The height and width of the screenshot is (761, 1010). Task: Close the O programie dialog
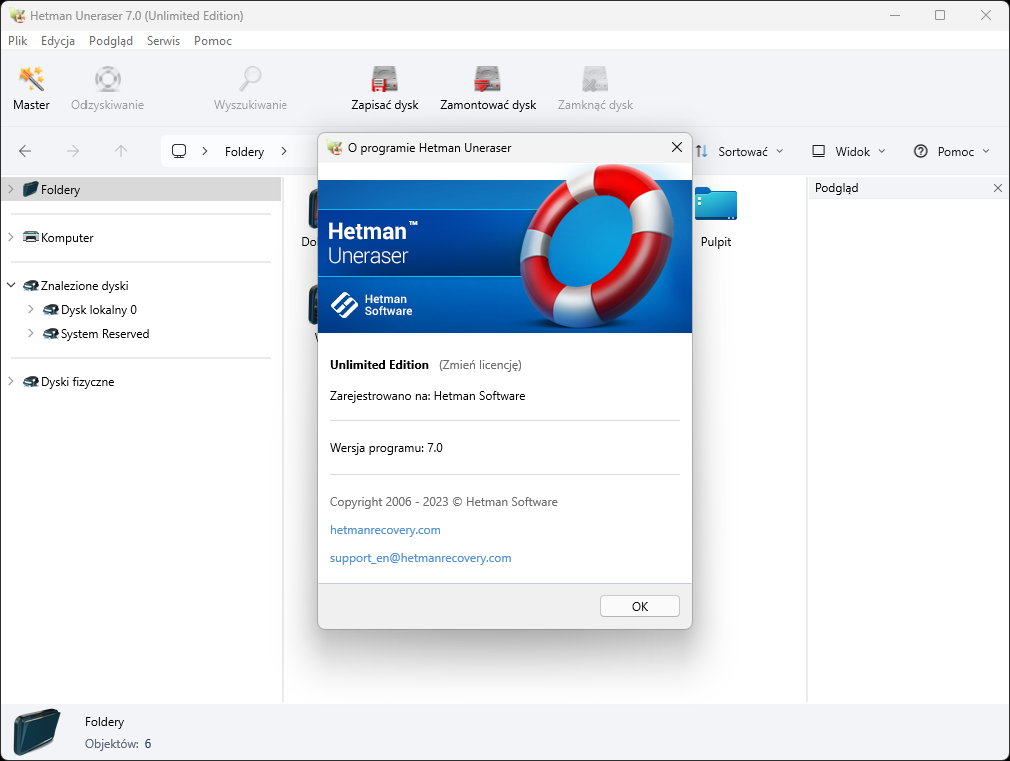click(x=677, y=148)
